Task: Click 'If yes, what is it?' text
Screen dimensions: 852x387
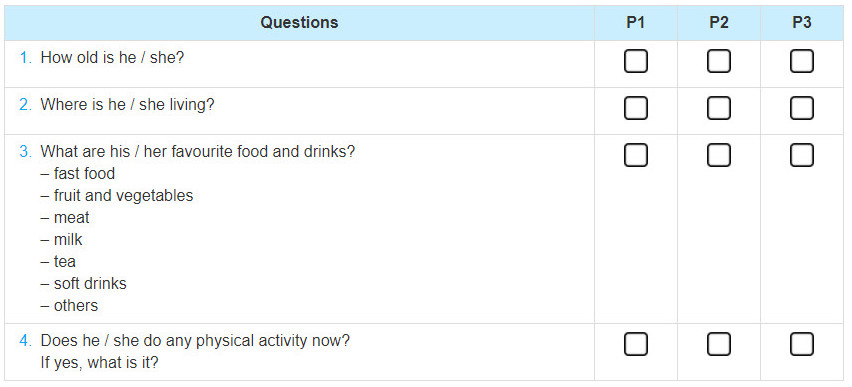Action: pos(99,363)
